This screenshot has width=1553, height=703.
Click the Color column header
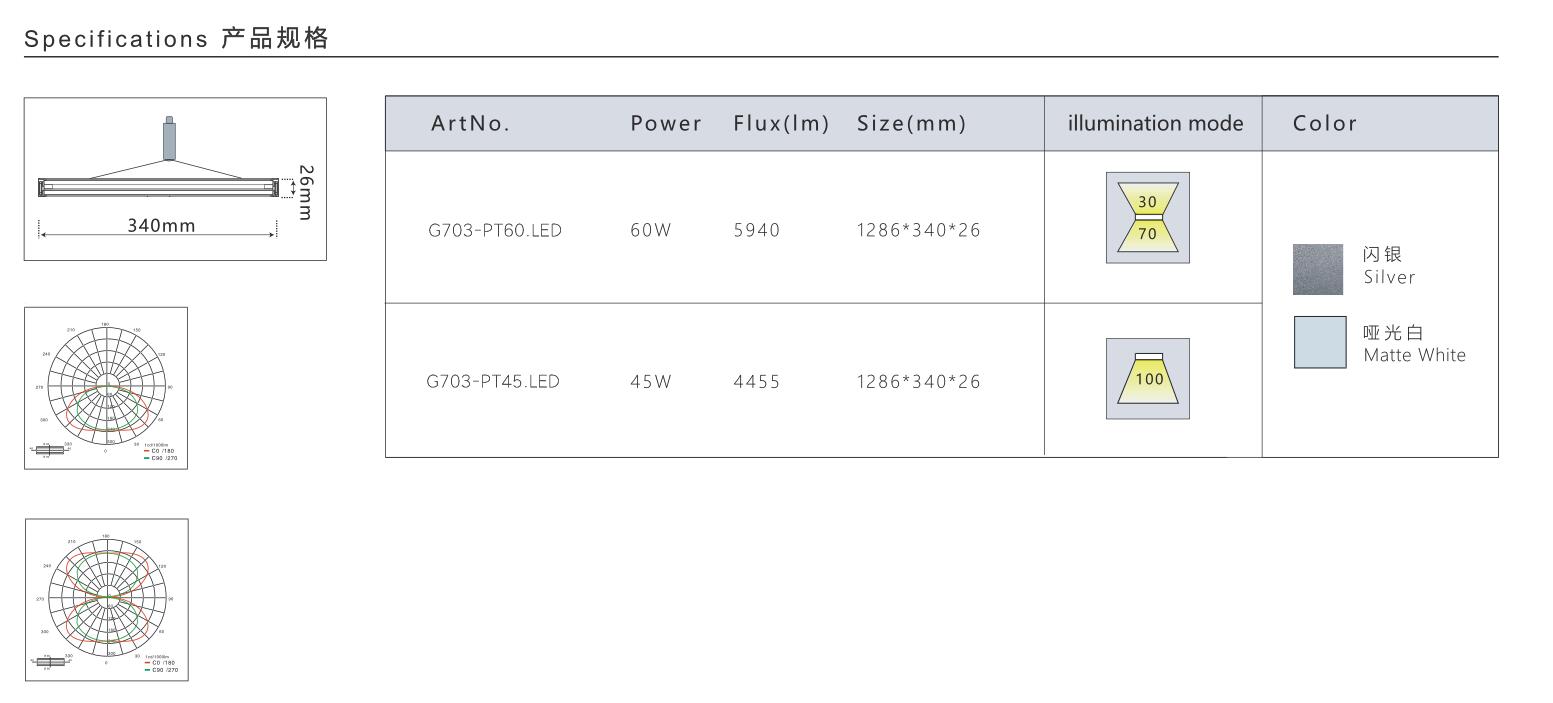(x=1325, y=124)
